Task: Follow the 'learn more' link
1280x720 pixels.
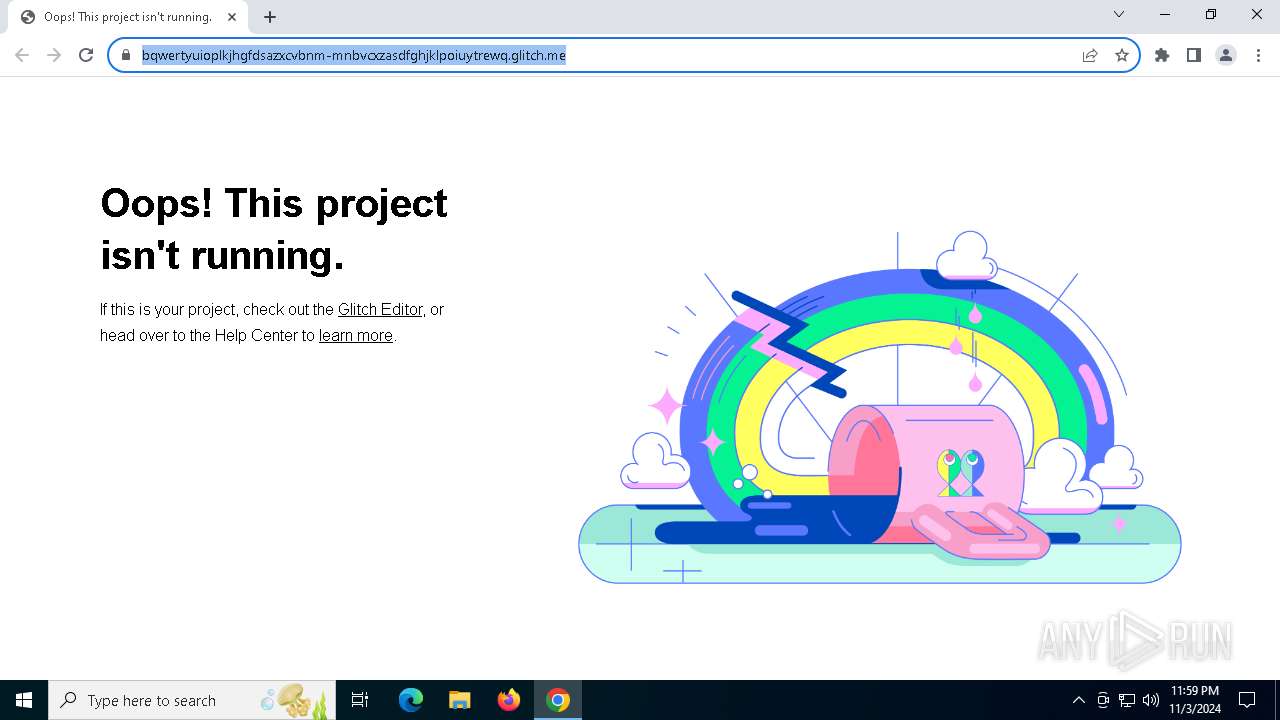Action: 356,336
